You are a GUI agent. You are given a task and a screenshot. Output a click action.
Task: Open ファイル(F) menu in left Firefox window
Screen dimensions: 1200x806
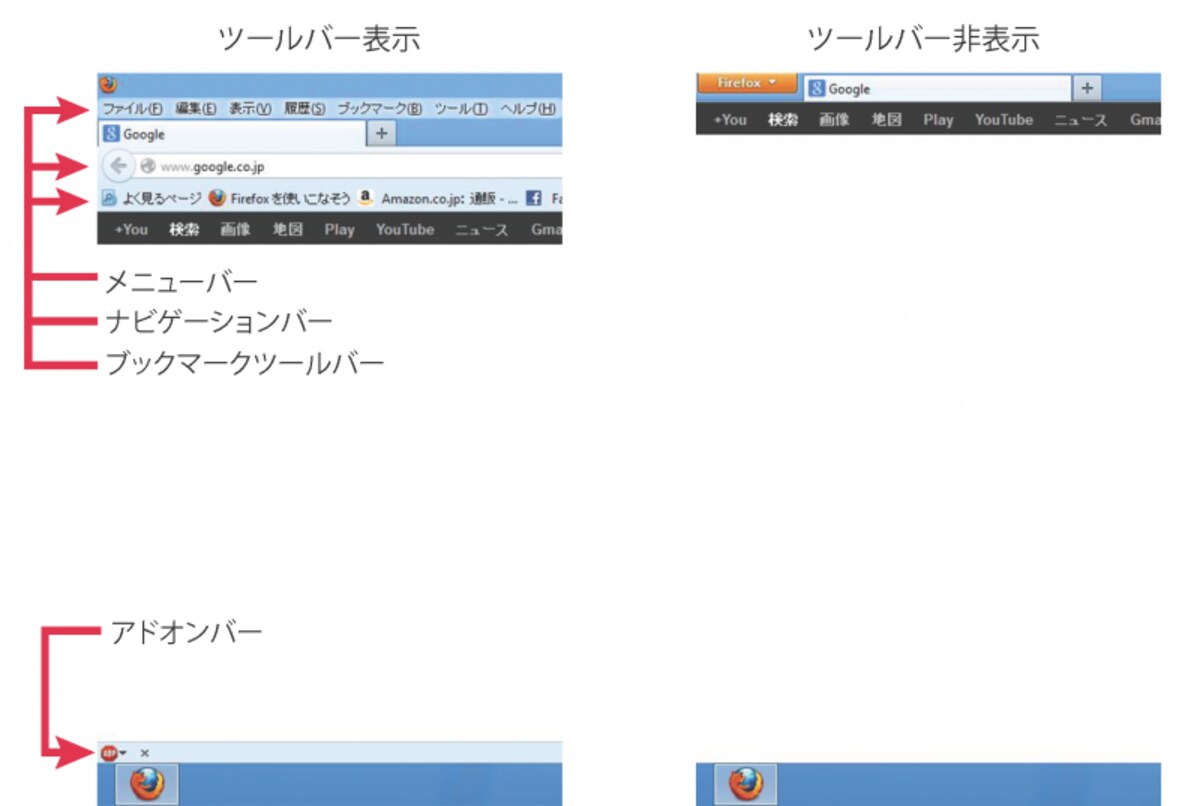click(133, 109)
